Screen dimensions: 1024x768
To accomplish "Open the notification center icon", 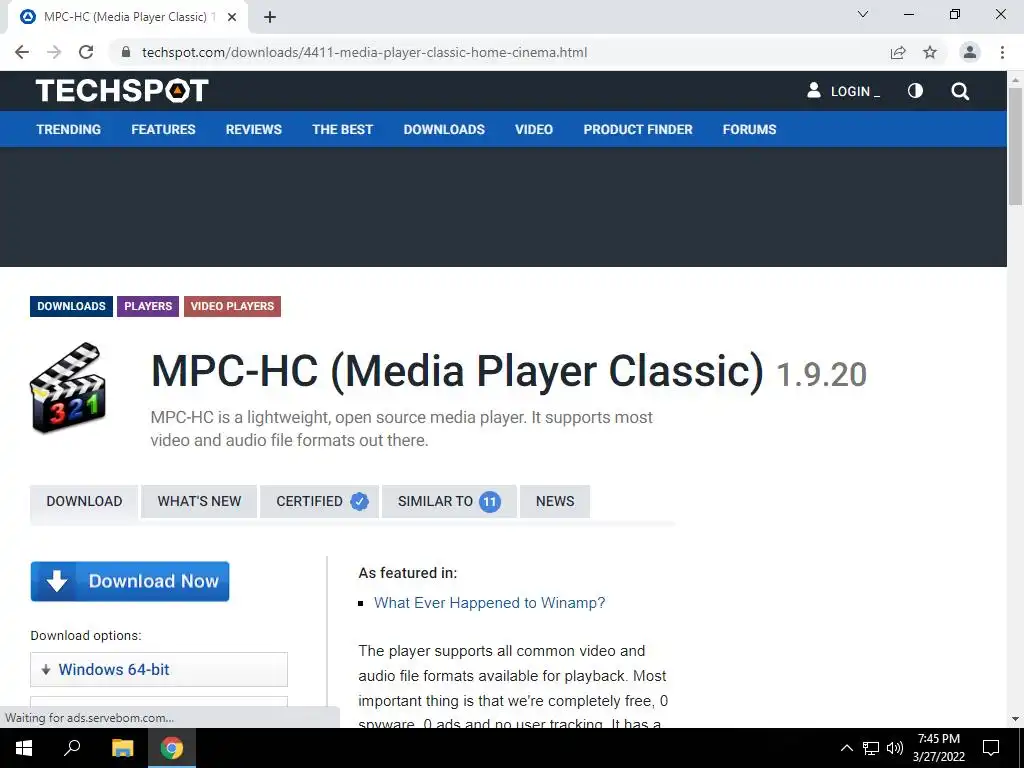I will tap(991, 748).
